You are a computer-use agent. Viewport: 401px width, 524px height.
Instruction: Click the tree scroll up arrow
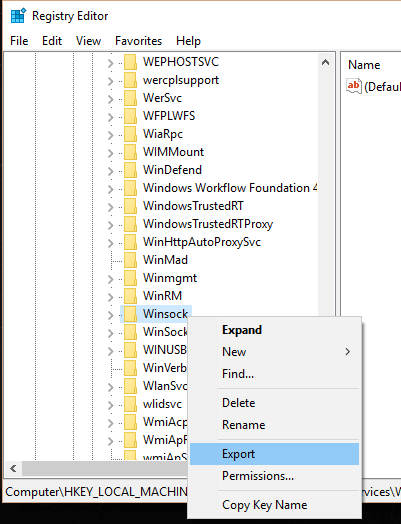click(325, 62)
